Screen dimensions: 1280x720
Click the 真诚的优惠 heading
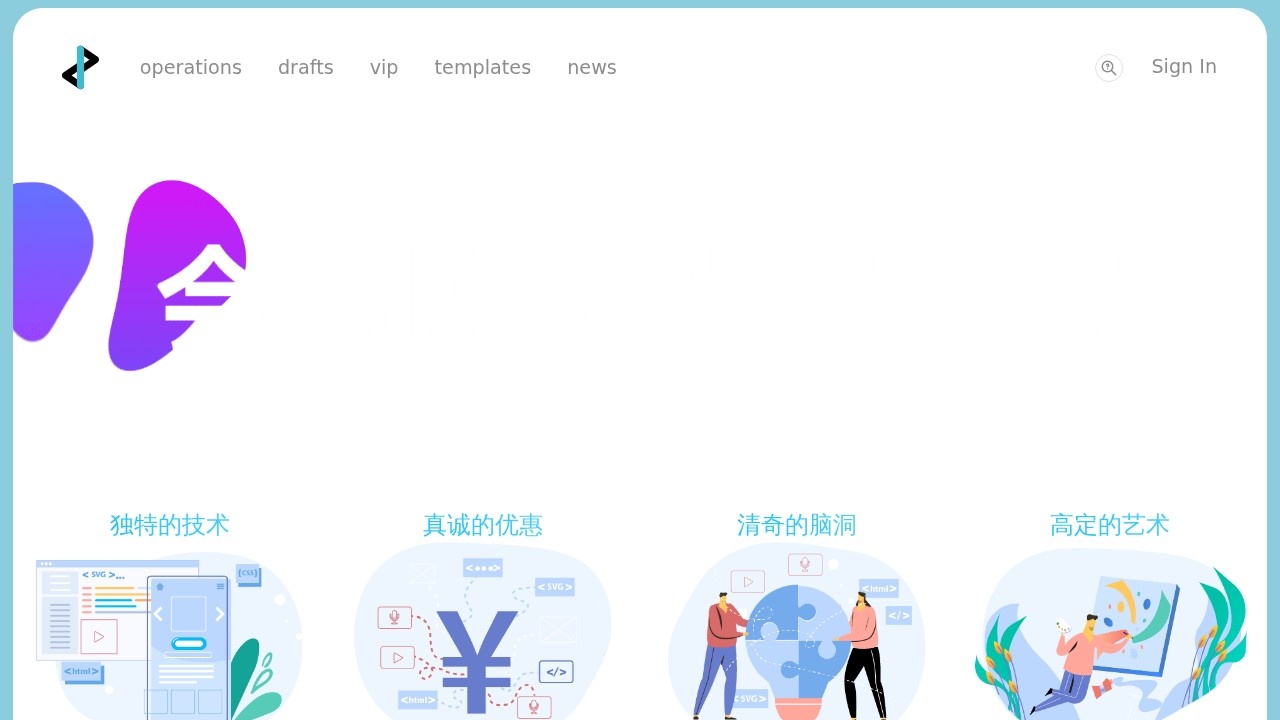point(483,525)
